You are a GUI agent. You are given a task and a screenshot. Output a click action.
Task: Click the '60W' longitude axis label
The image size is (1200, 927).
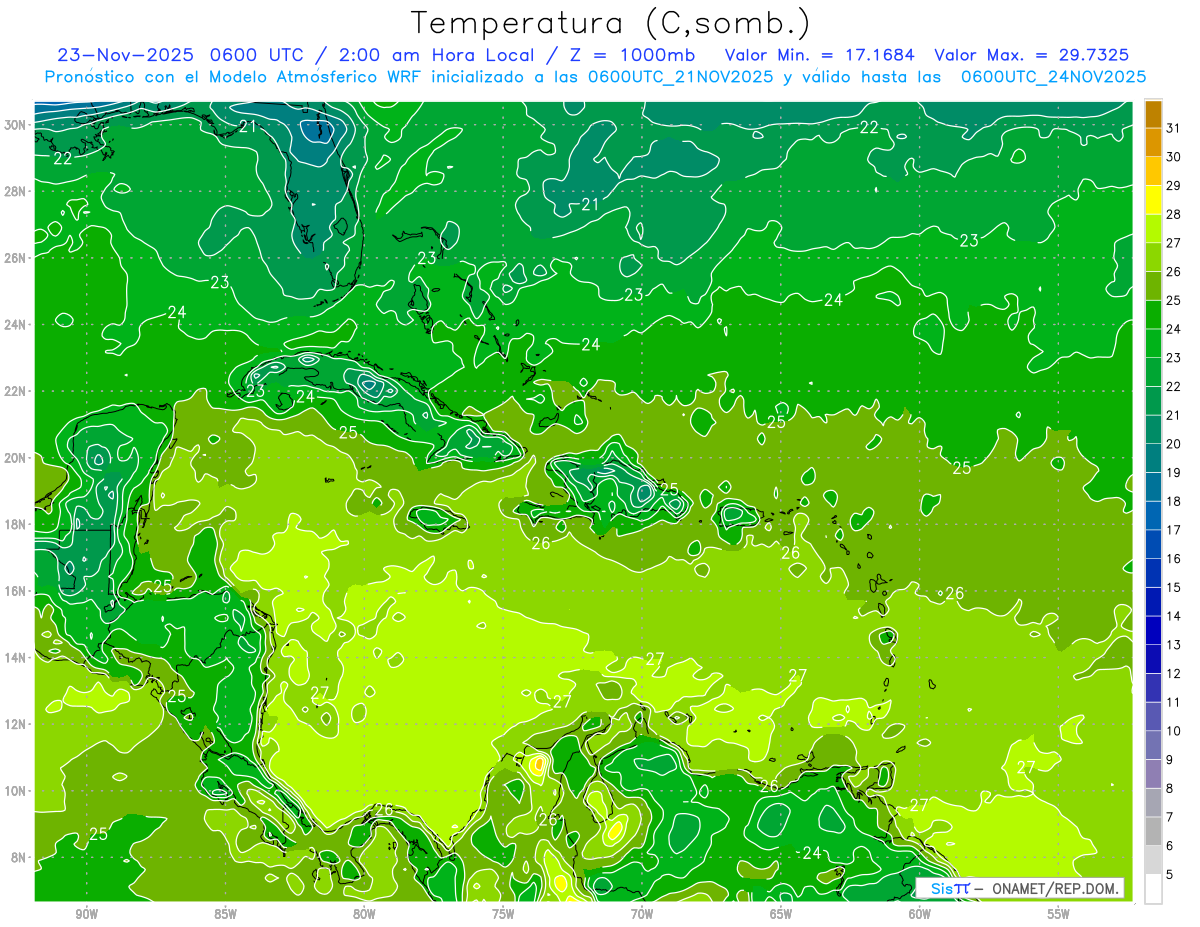point(920,915)
